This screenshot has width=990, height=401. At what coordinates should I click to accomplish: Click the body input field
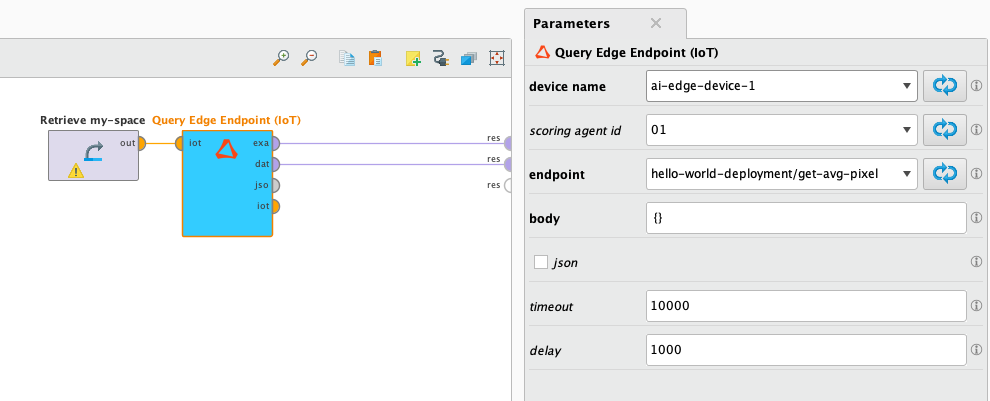(x=805, y=217)
